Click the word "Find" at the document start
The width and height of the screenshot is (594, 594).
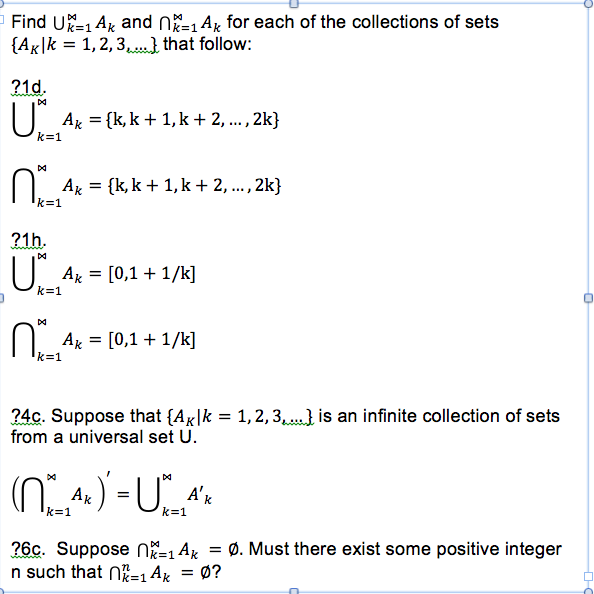pos(28,22)
